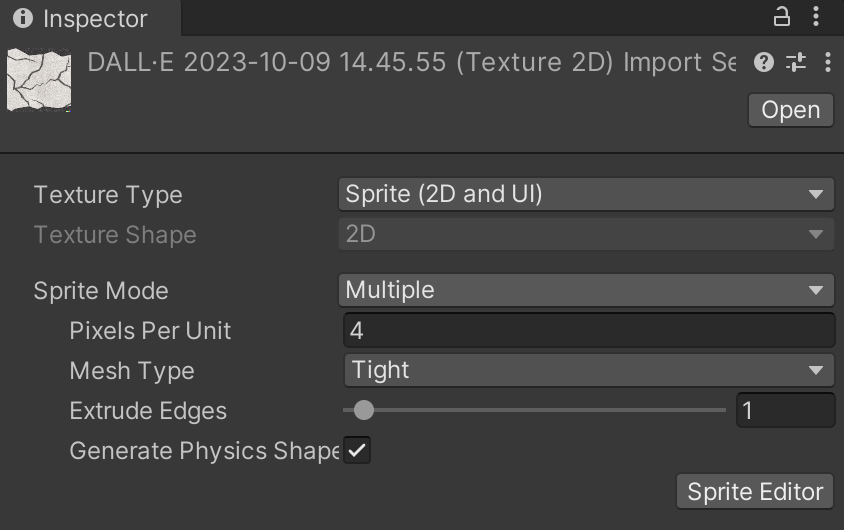
Task: Click the Inspector info icon
Action: tap(23, 18)
